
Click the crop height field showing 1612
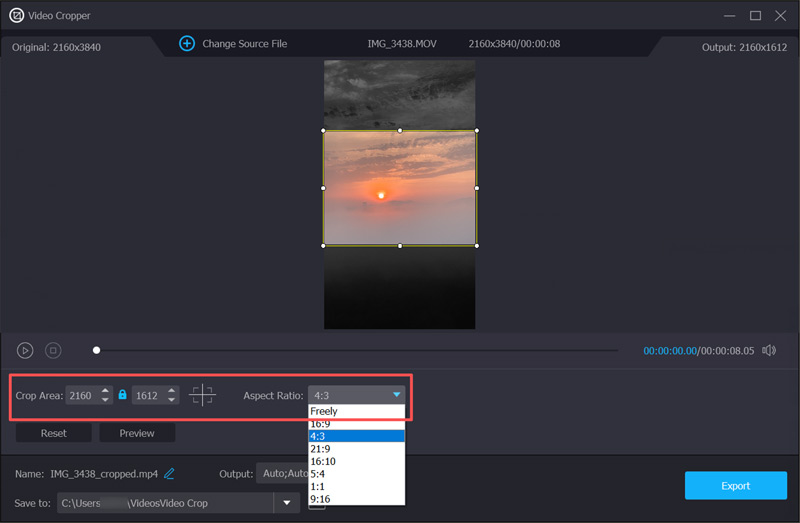click(148, 395)
